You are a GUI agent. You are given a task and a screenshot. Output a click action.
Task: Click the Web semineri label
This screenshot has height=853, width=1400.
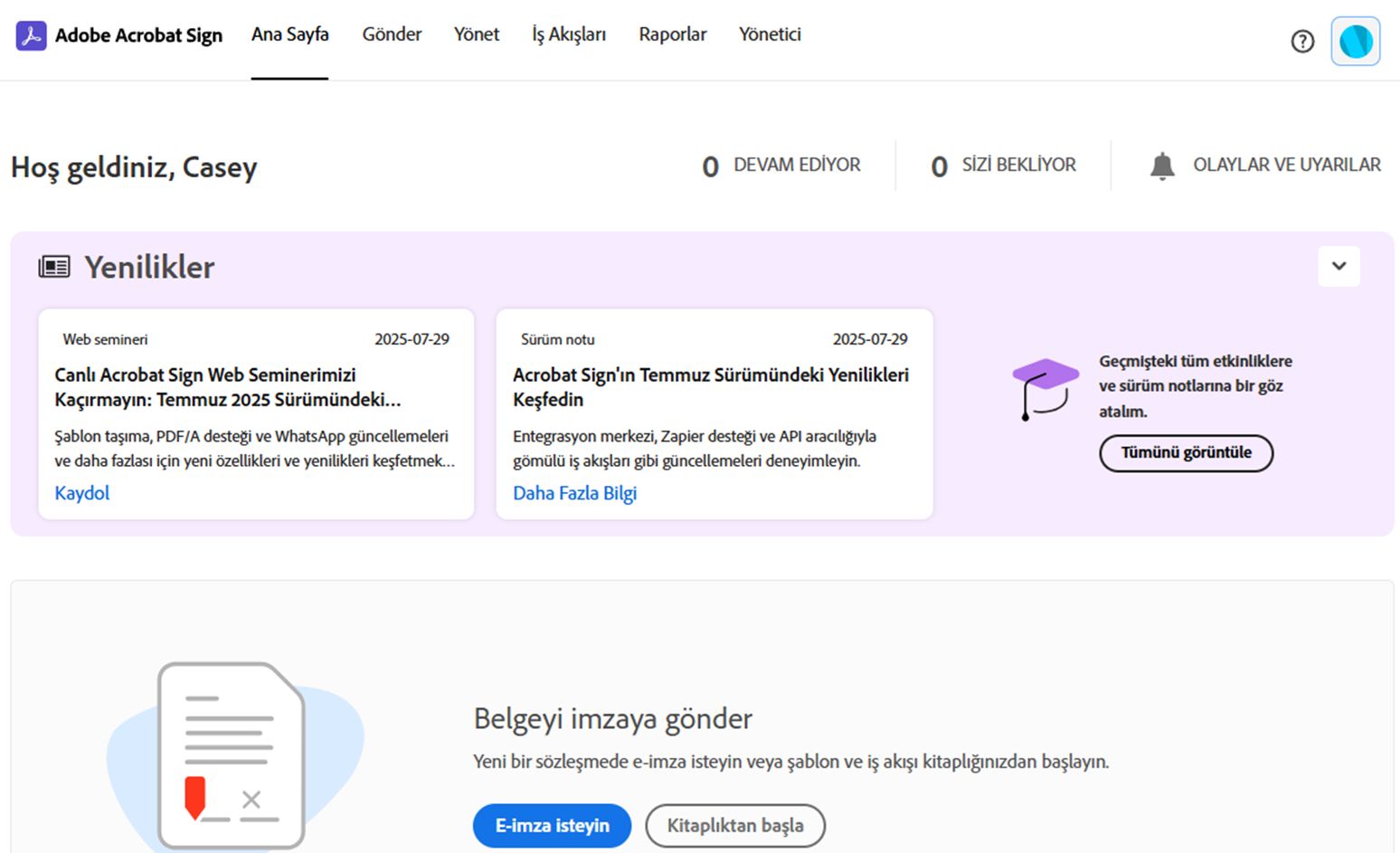tap(105, 339)
